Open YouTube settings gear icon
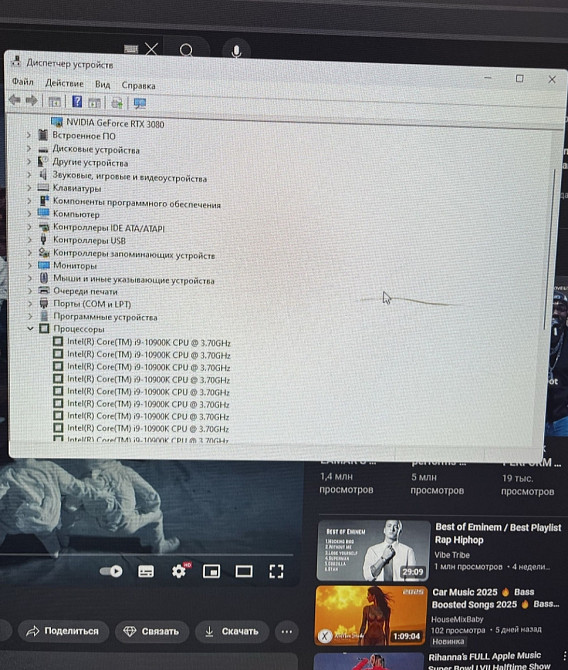 179,571
